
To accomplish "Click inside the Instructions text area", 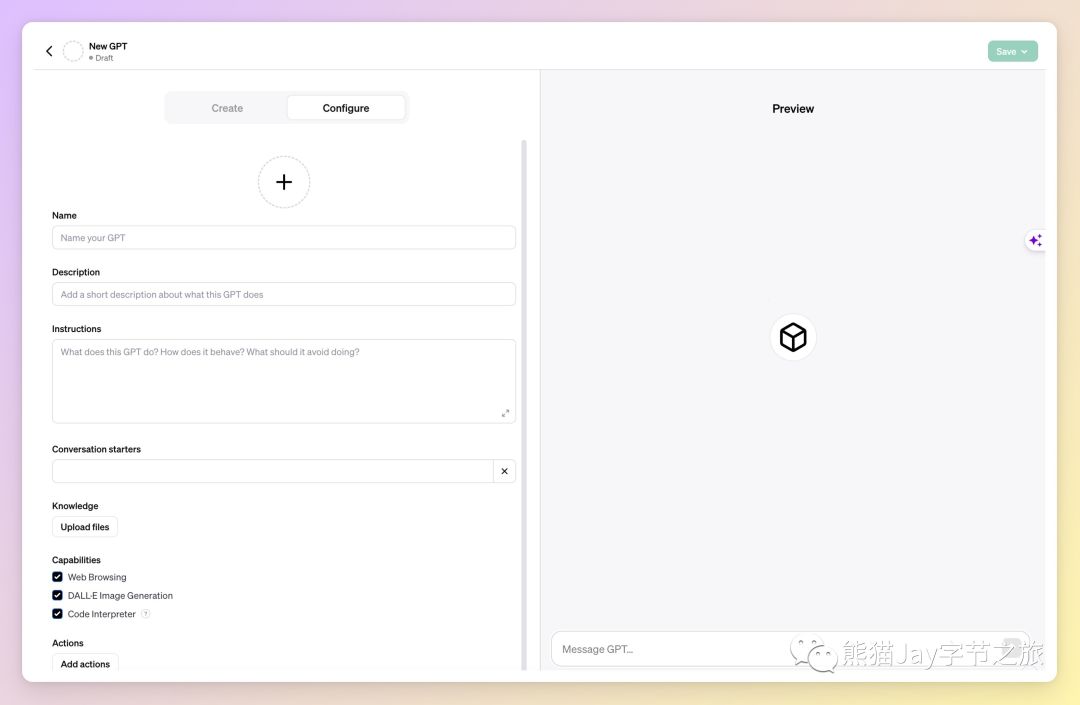I will 284,381.
